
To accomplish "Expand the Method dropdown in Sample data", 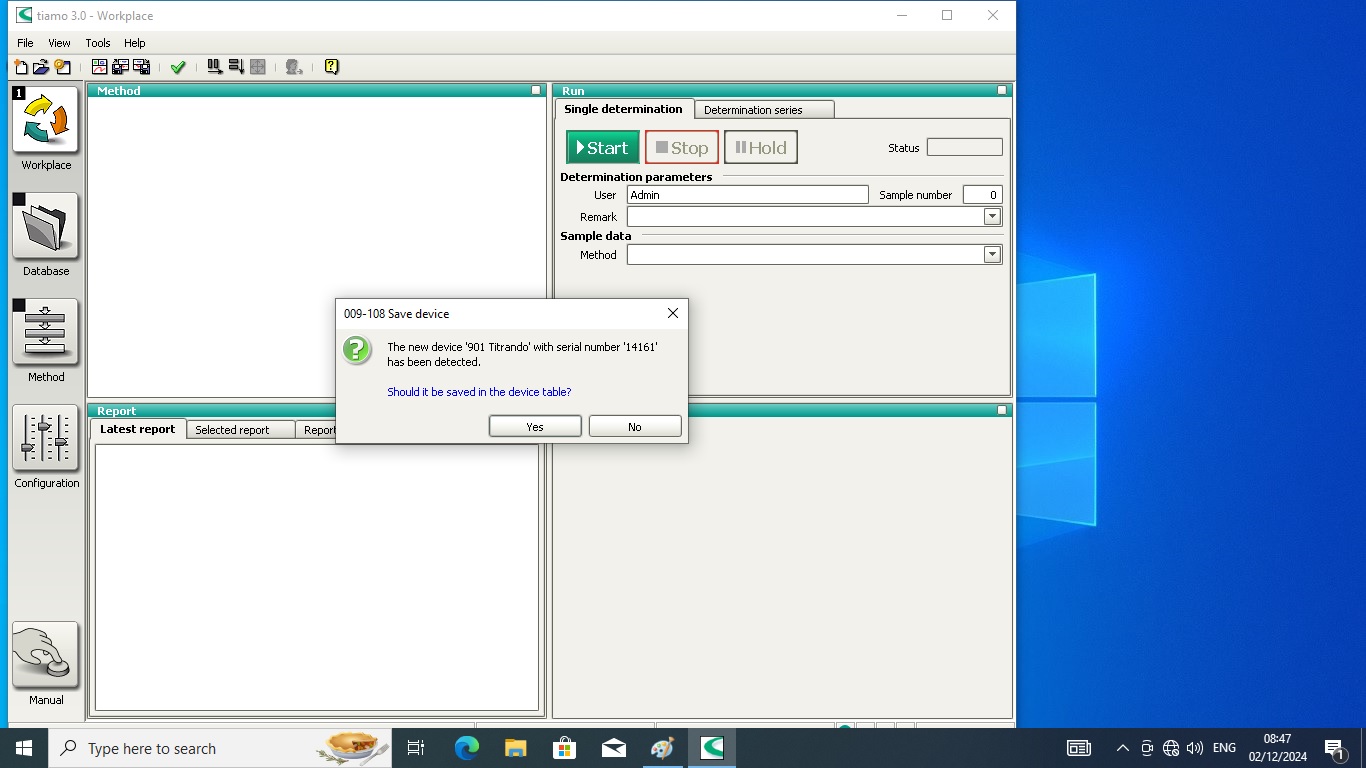I will pyautogui.click(x=992, y=255).
